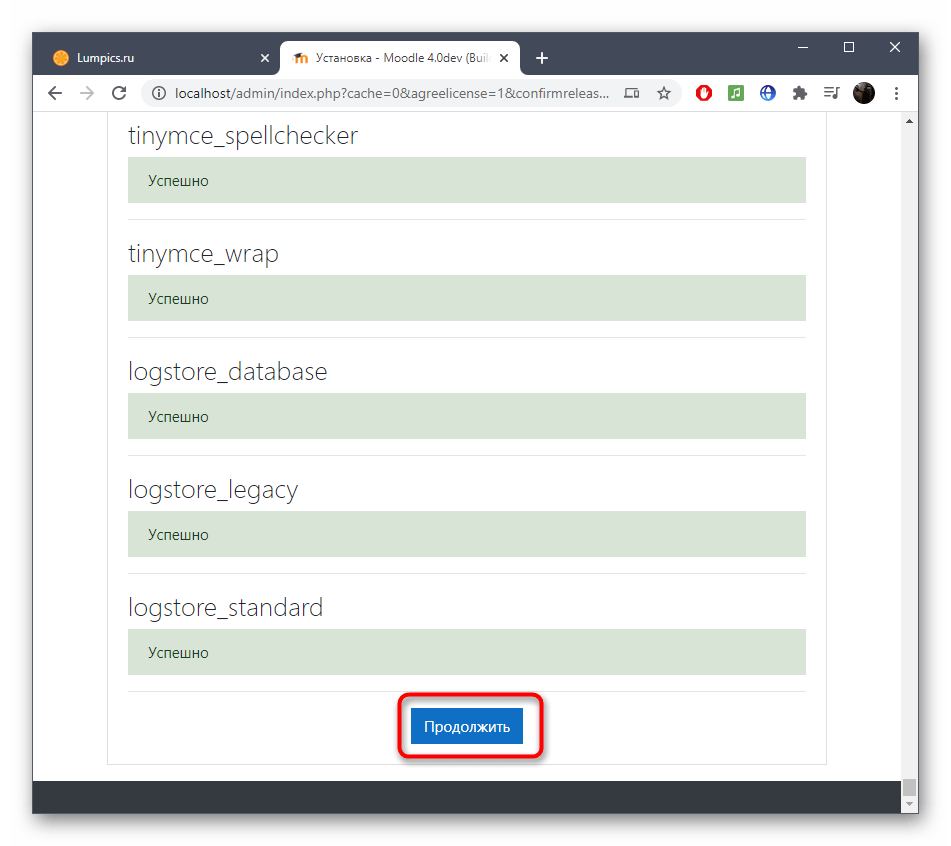Click the scrollbar up arrow
Image resolution: width=951 pixels, height=846 pixels.
pyautogui.click(x=909, y=121)
